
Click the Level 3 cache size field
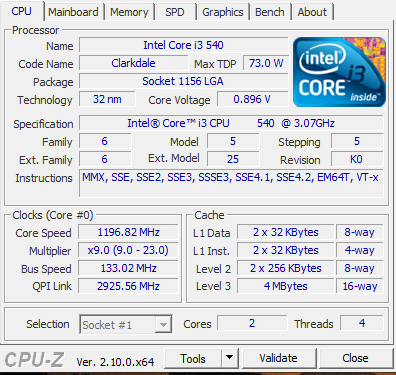(x=286, y=286)
